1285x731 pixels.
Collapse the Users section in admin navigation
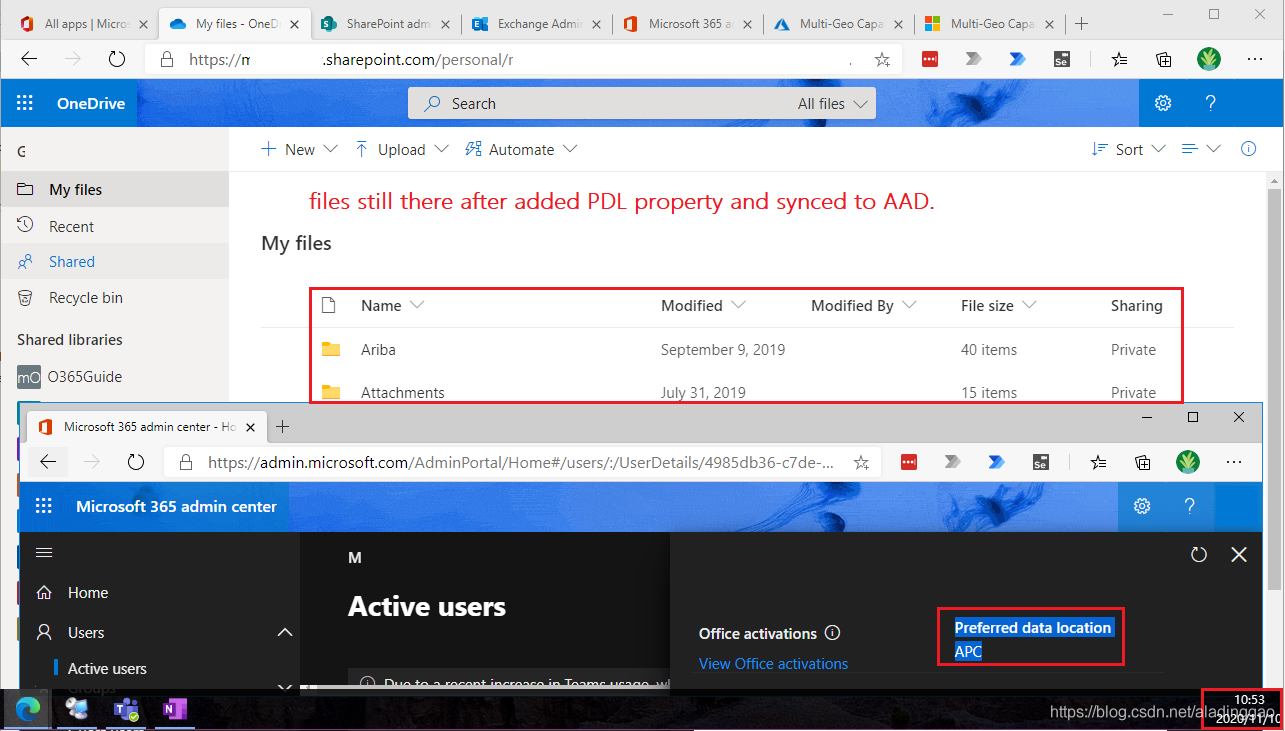point(285,632)
